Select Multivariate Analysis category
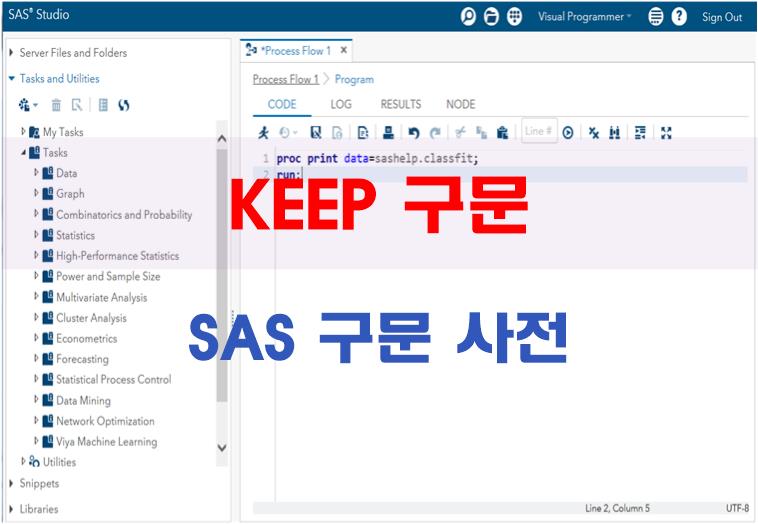Screen dimensions: 758x524 tap(102, 297)
